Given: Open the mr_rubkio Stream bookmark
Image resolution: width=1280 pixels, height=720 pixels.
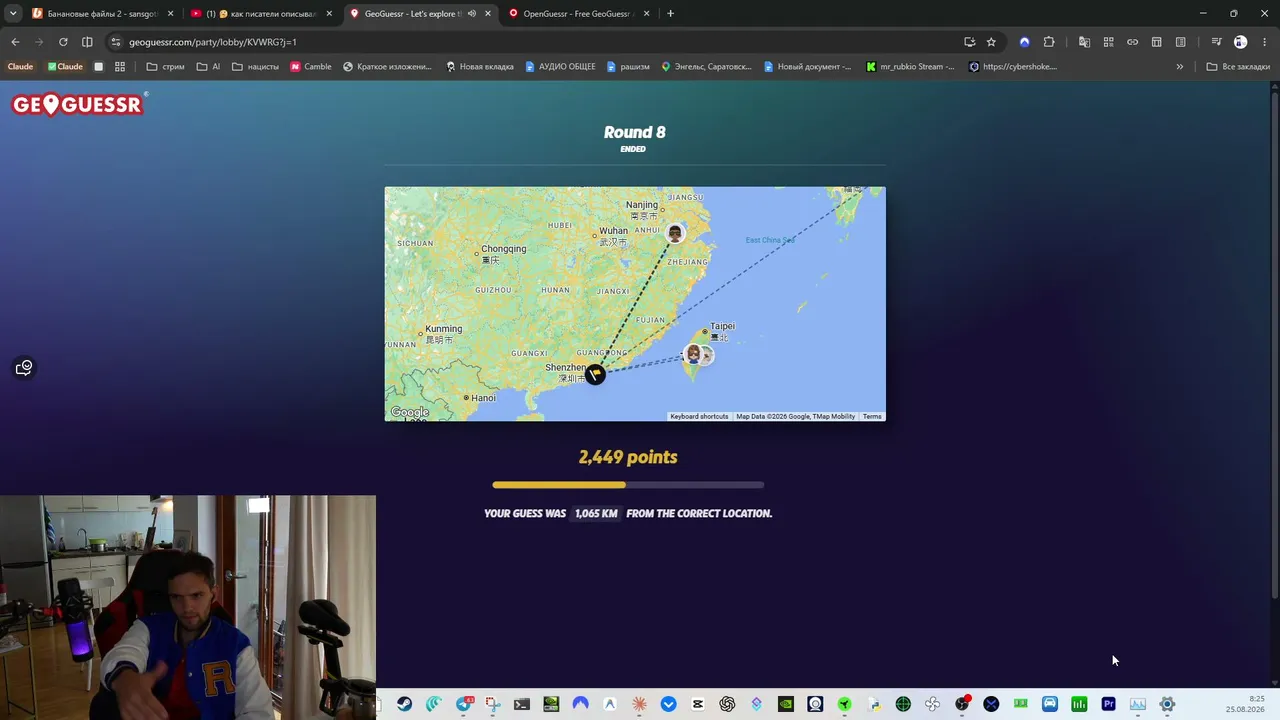Looking at the screenshot, I should coord(910,67).
